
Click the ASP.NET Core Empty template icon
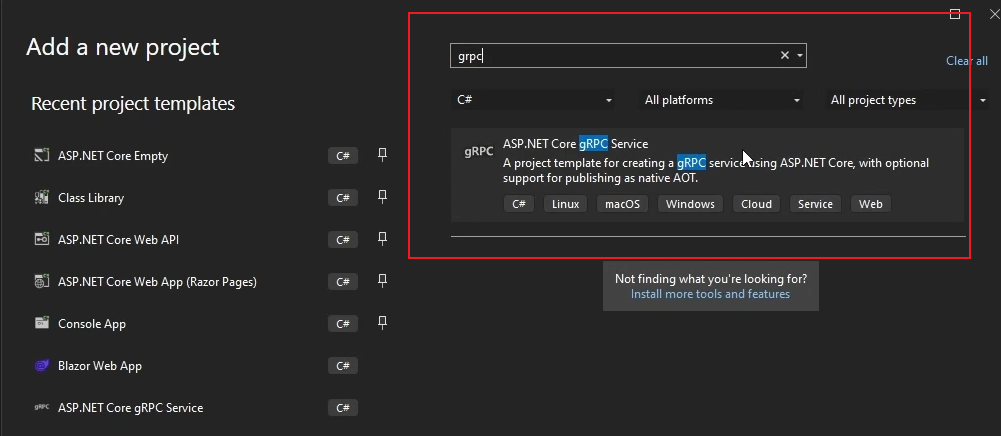[x=41, y=155]
